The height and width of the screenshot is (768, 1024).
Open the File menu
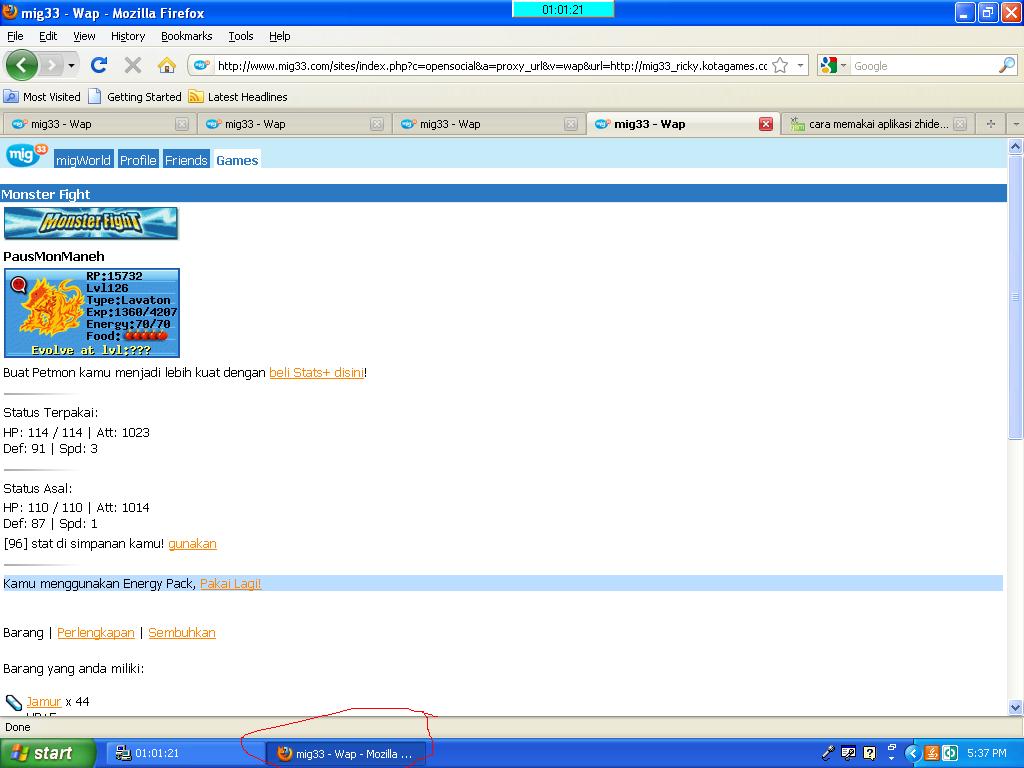[15, 36]
